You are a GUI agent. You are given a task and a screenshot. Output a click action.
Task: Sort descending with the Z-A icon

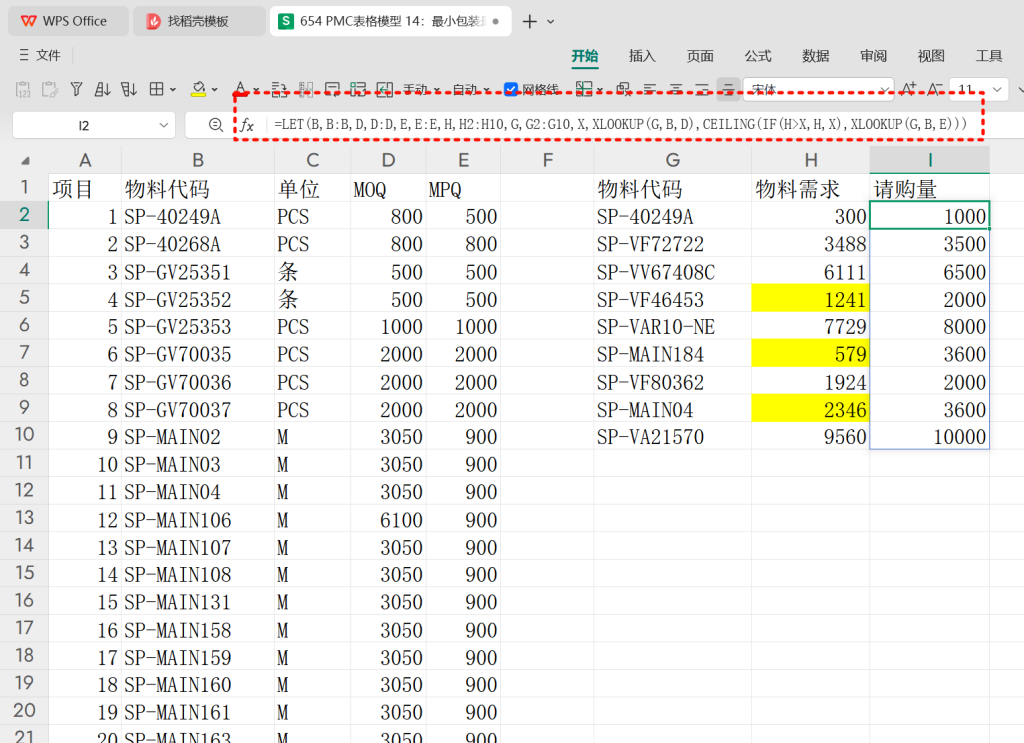pyautogui.click(x=129, y=89)
